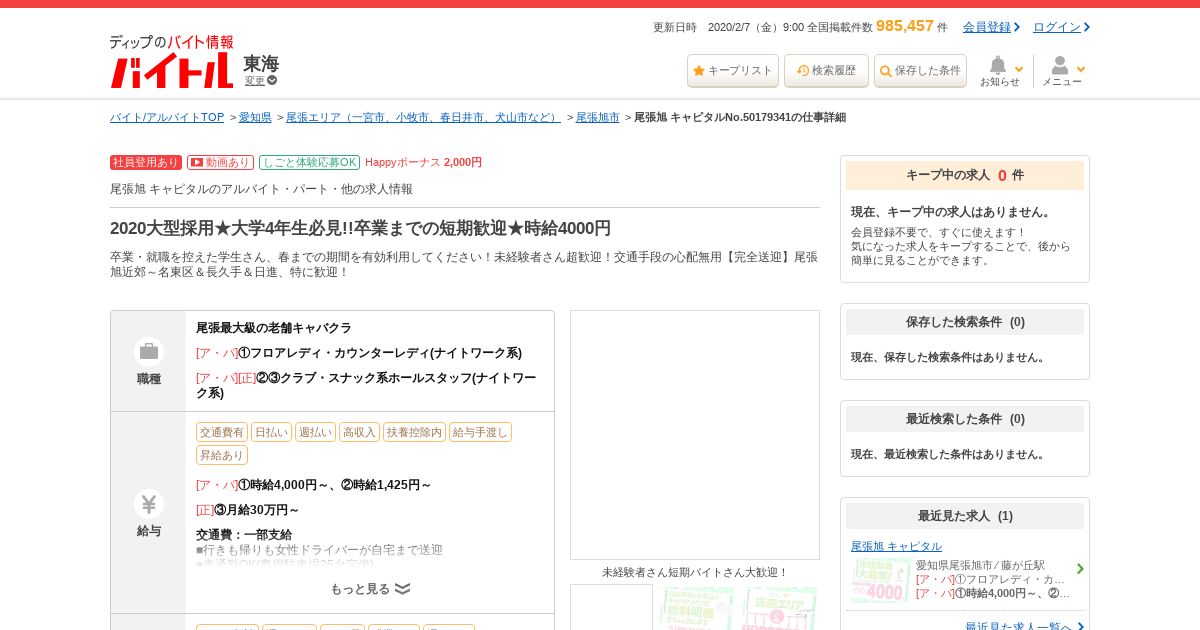Click the 最近検索した条件 (0) header
The width and height of the screenshot is (1200, 630).
[965, 419]
